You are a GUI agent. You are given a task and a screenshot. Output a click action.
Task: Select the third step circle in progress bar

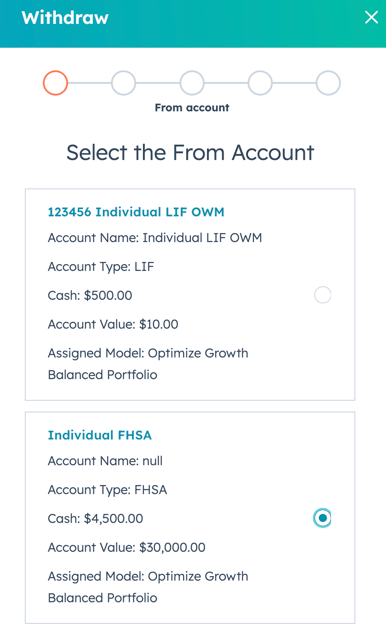point(192,83)
